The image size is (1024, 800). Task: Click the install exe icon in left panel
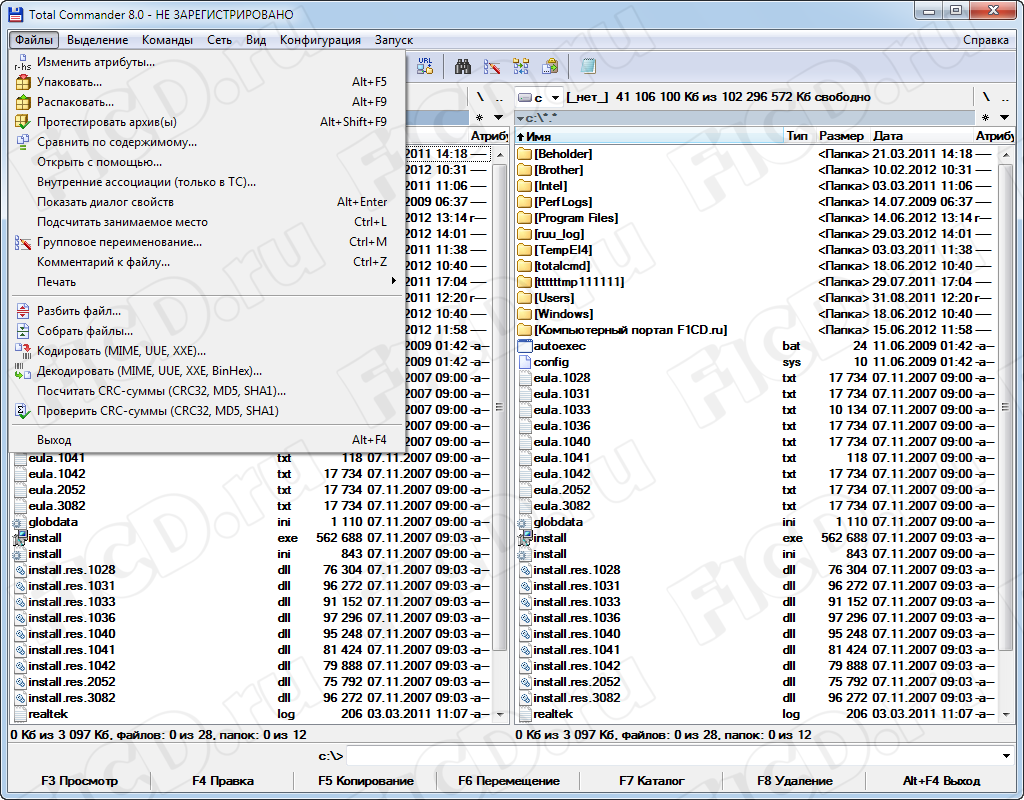pyautogui.click(x=20, y=538)
